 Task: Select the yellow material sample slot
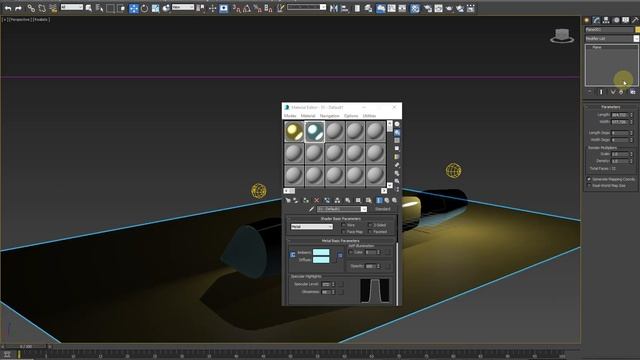click(x=294, y=131)
